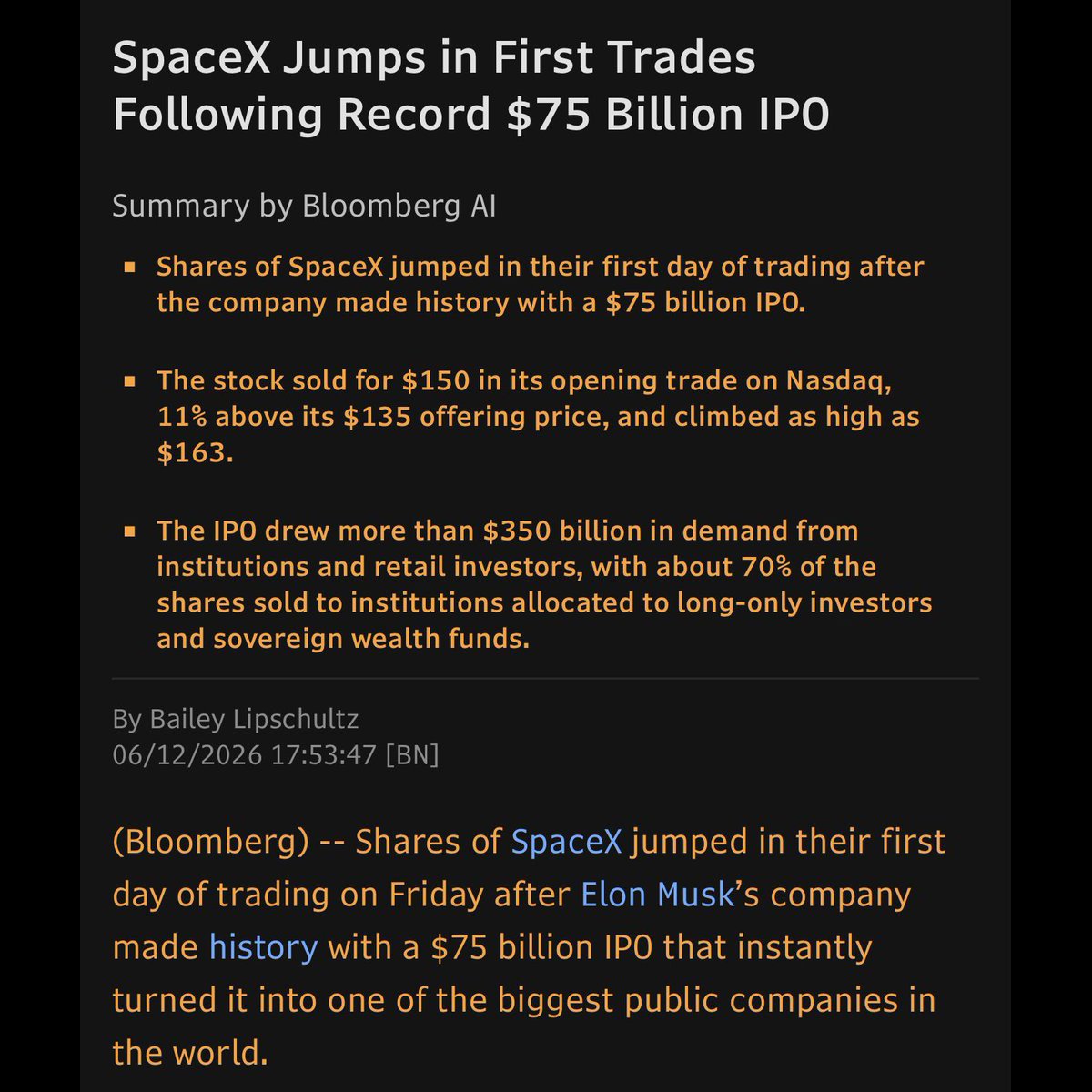Follow the blue 'history' link
The image size is (1092, 1092).
coord(263,947)
